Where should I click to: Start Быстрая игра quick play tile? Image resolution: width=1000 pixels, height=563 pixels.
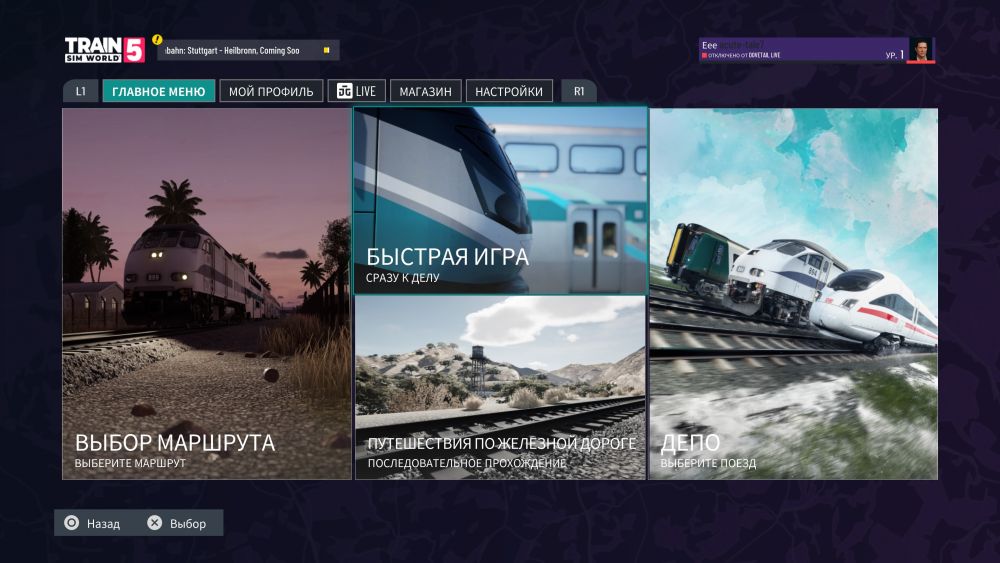point(500,201)
